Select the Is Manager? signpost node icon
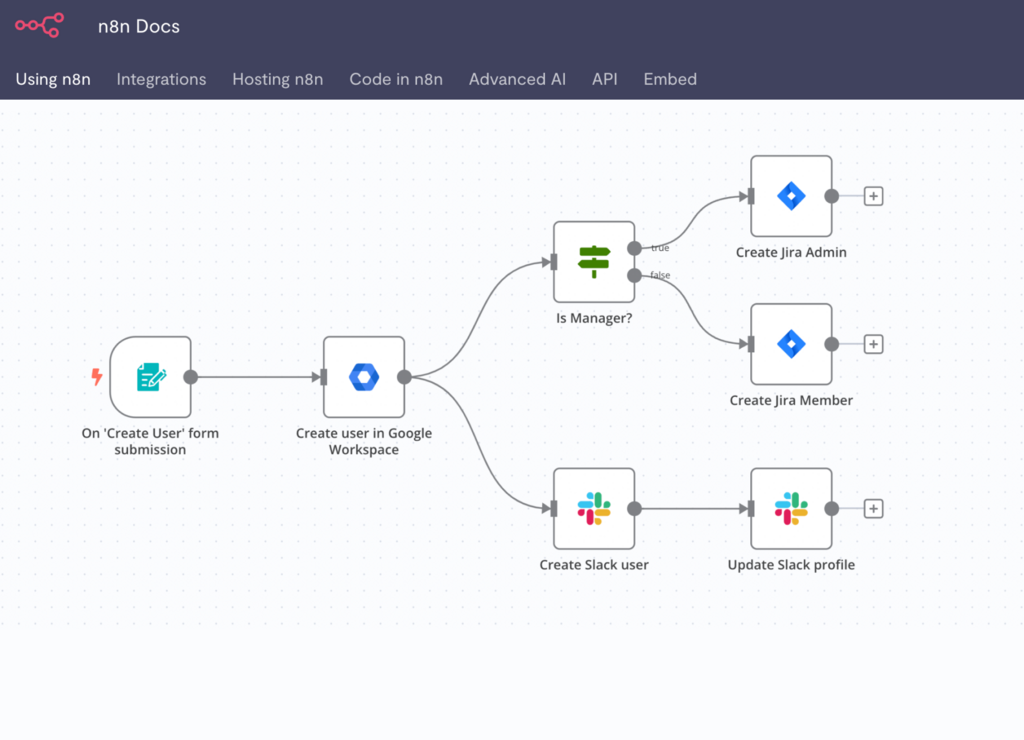Image resolution: width=1024 pixels, height=740 pixels. point(594,262)
